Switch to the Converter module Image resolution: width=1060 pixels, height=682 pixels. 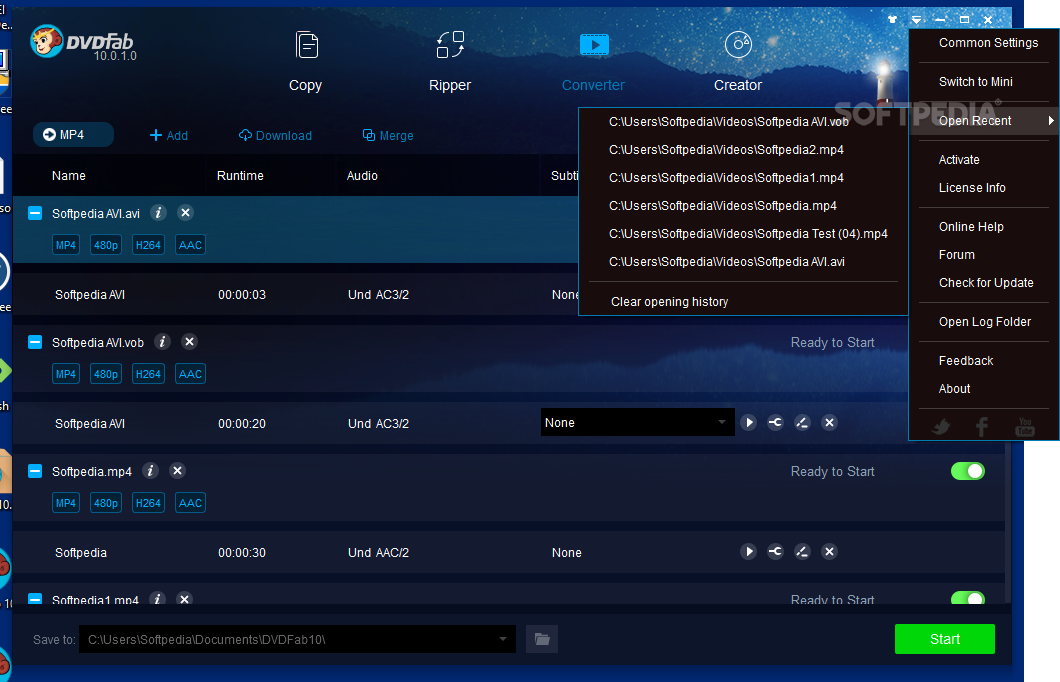594,62
